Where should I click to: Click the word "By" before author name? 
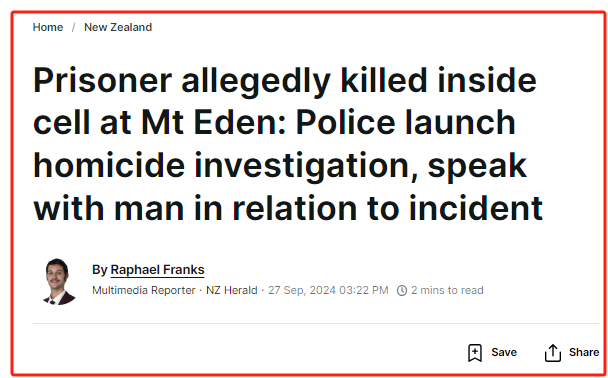coord(99,270)
